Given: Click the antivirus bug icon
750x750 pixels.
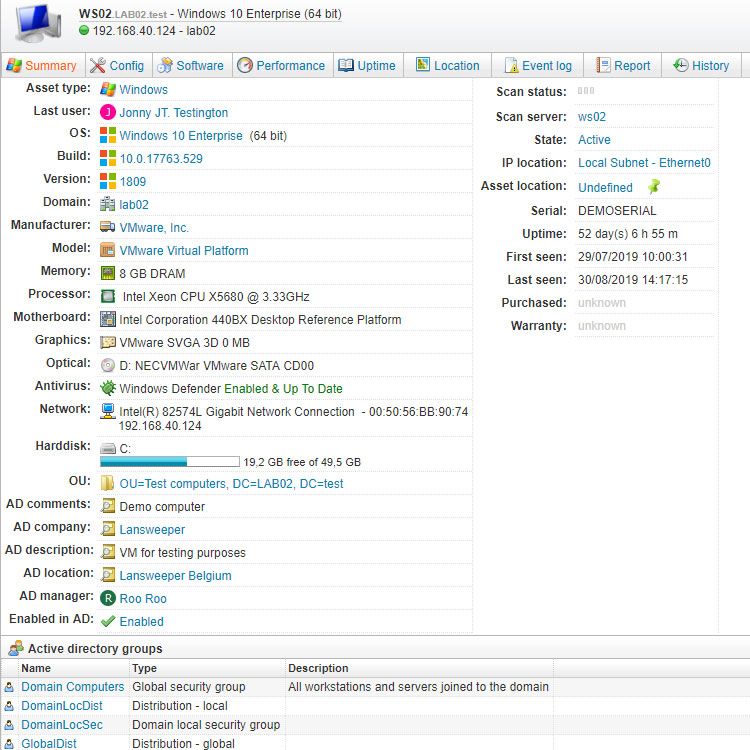Looking at the screenshot, I should point(108,388).
